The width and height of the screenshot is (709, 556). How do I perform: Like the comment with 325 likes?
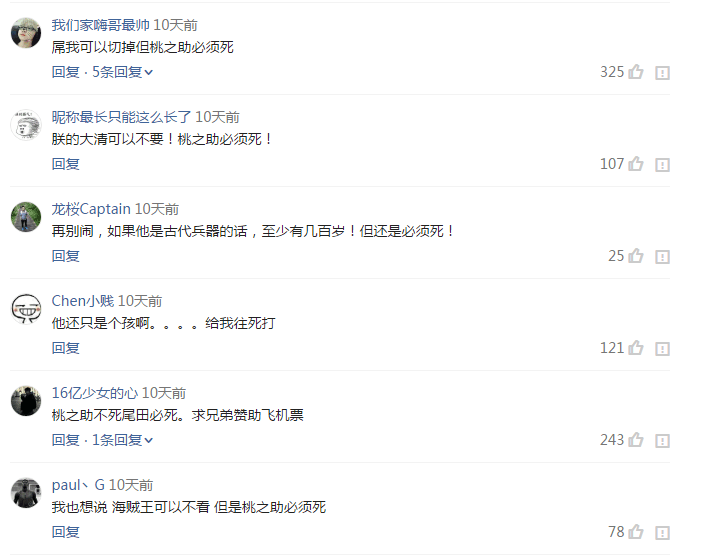636,72
